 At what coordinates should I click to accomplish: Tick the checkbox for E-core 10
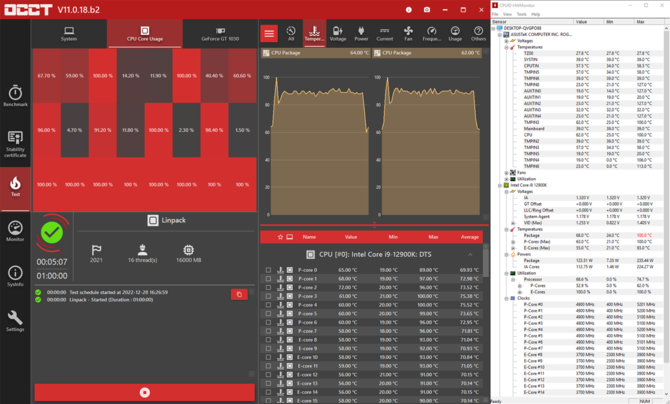point(268,357)
